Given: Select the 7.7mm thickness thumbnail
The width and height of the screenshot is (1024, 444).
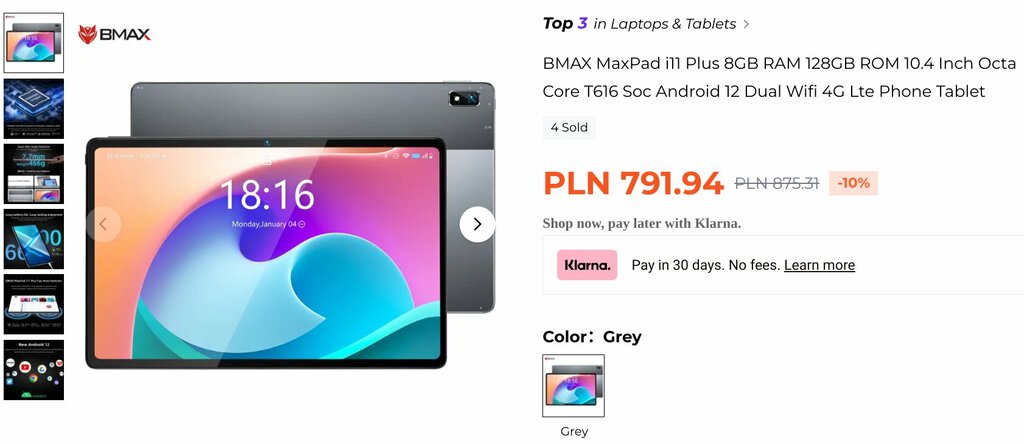Looking at the screenshot, I should [34, 174].
